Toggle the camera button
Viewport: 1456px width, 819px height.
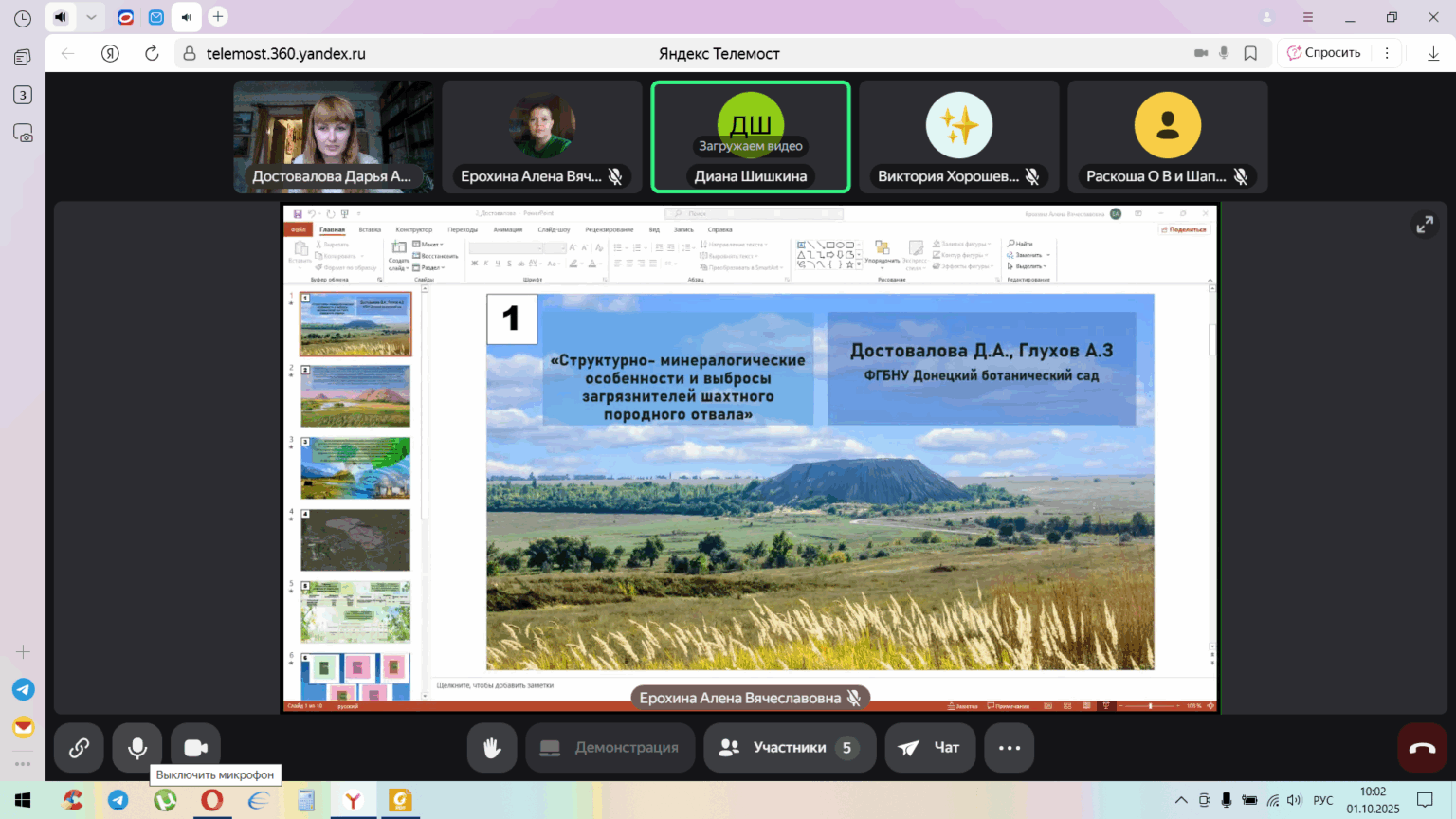pos(196,748)
